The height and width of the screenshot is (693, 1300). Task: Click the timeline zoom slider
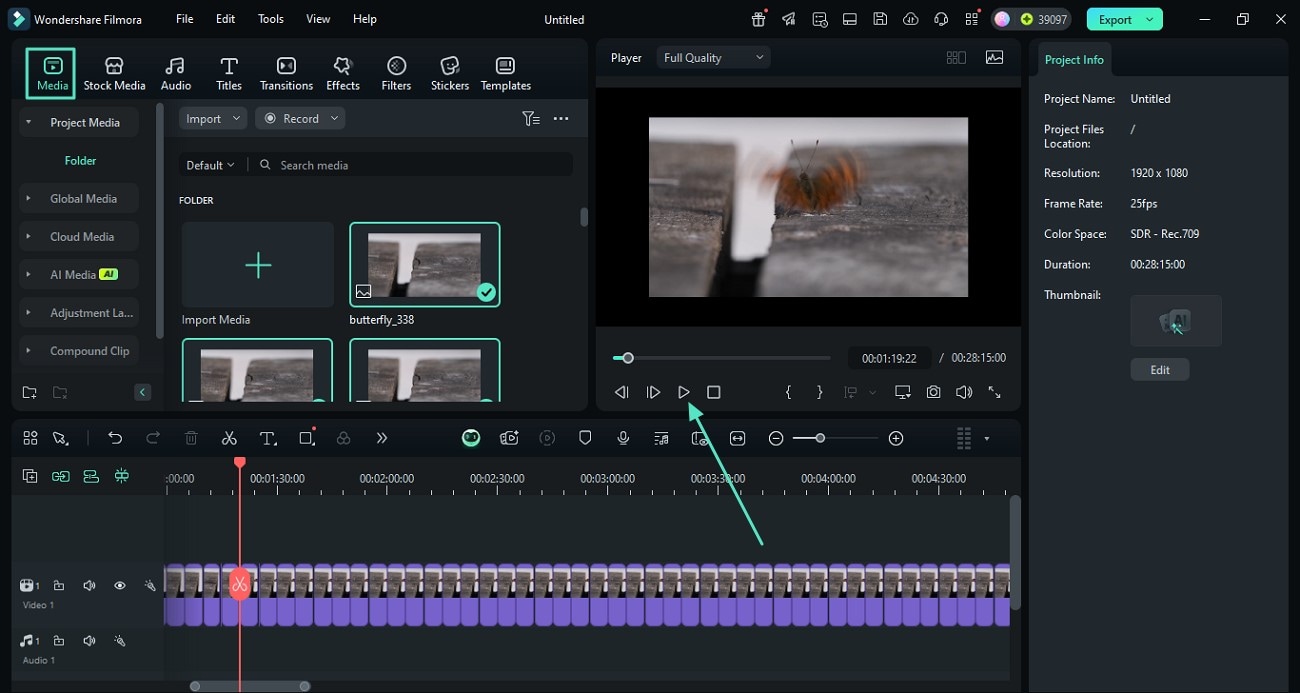coord(835,438)
